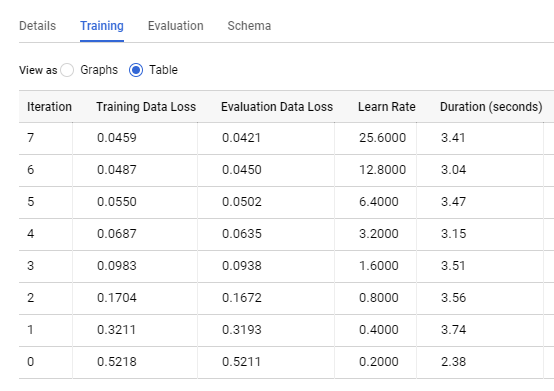554x391 pixels.
Task: Click learn rate value 1.6000
Action: [x=379, y=266]
